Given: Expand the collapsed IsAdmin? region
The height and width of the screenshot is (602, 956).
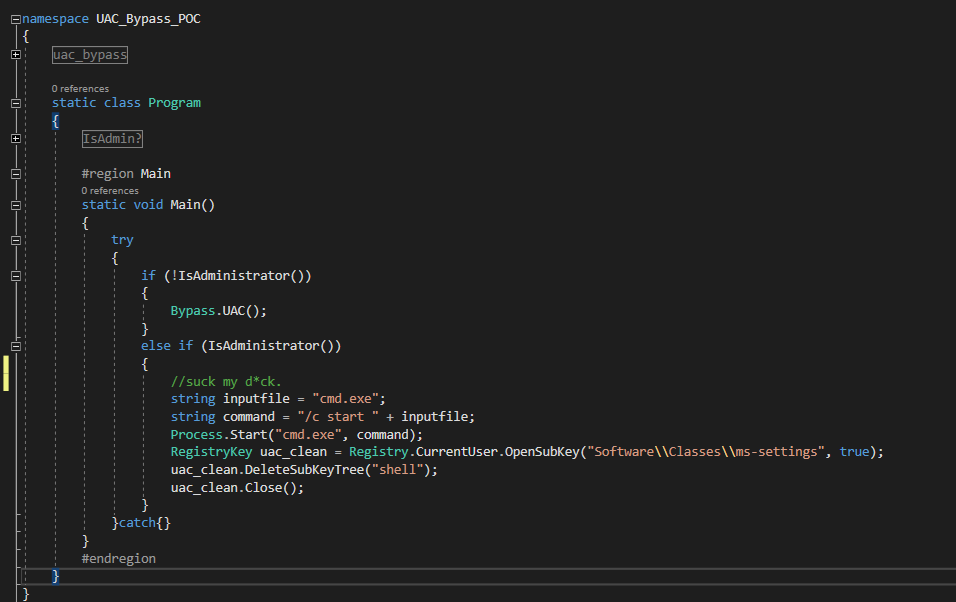Looking at the screenshot, I should 16,139.
